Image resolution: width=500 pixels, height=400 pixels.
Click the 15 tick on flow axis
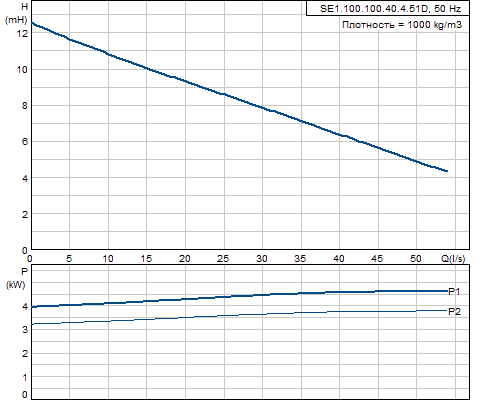point(146,258)
